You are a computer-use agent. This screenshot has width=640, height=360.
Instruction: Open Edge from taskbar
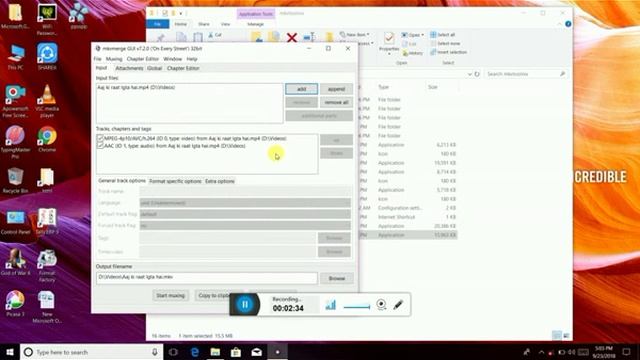[x=195, y=352]
